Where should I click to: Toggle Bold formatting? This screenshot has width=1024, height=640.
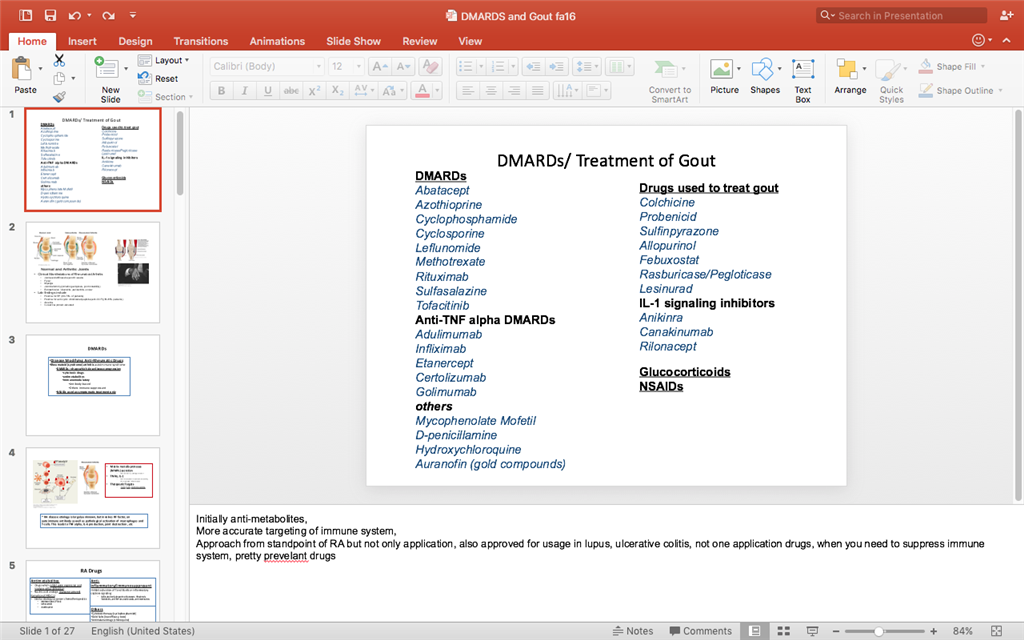coord(221,91)
